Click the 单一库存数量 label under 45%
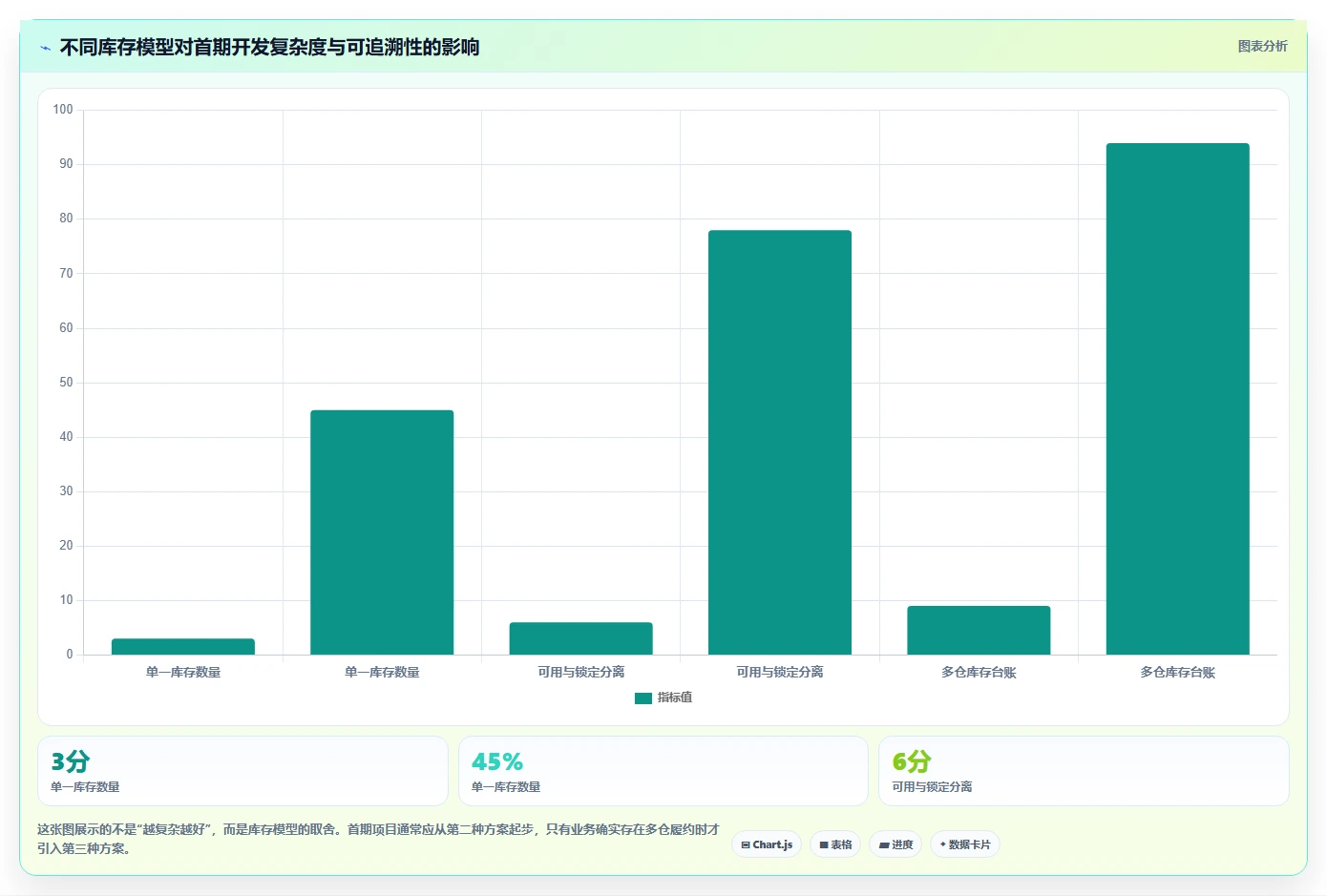The width and height of the screenshot is (1327, 896). pos(506,787)
